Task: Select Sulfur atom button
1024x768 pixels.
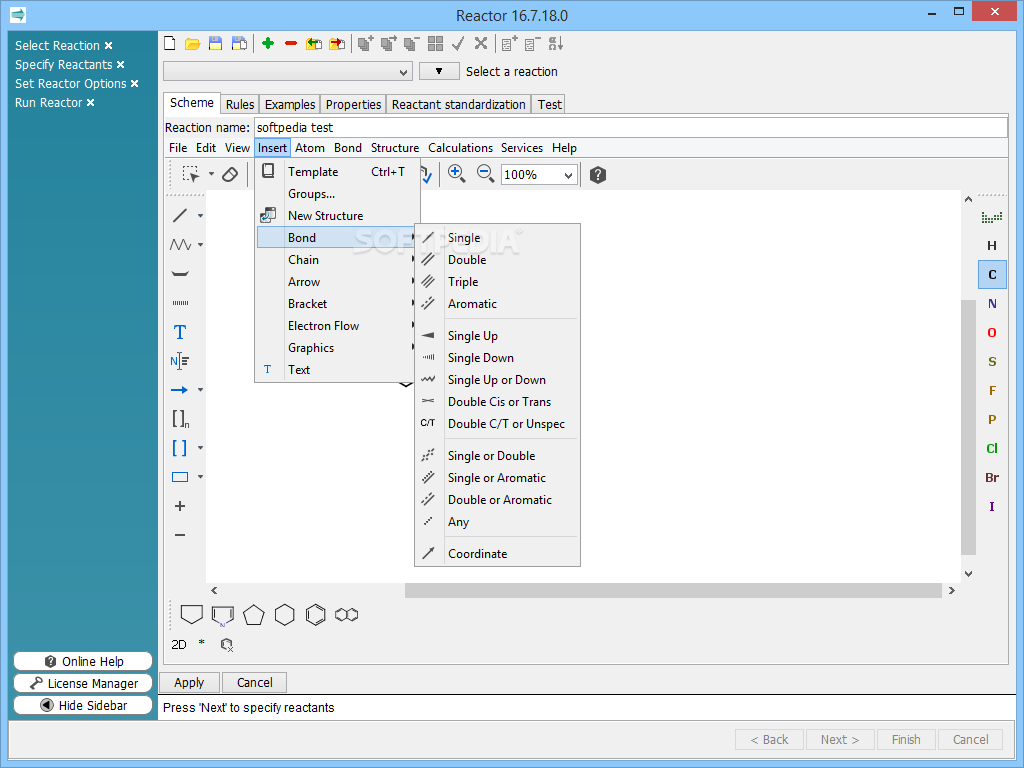Action: 992,362
